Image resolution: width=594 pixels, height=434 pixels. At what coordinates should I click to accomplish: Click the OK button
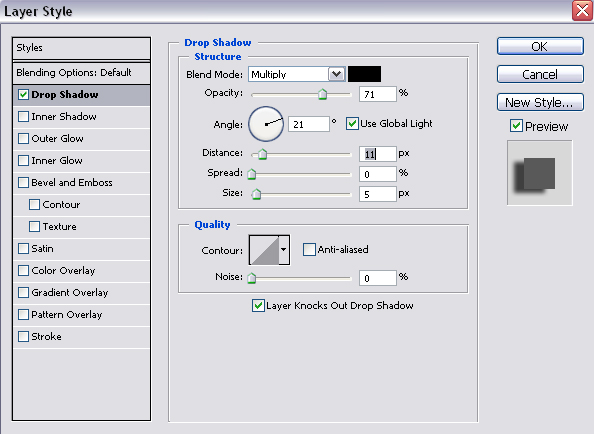coord(540,46)
